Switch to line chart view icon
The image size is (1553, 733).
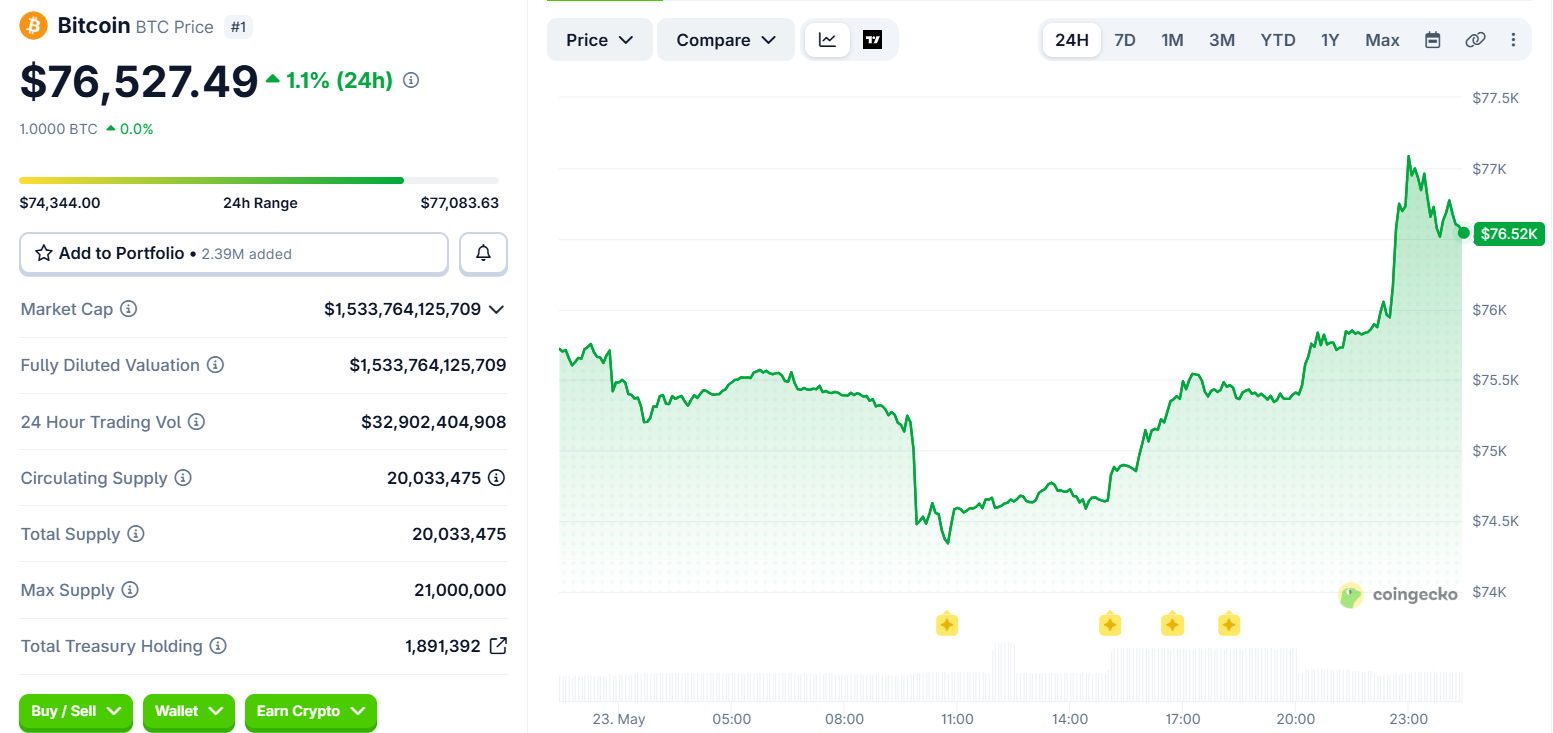pyautogui.click(x=827, y=40)
